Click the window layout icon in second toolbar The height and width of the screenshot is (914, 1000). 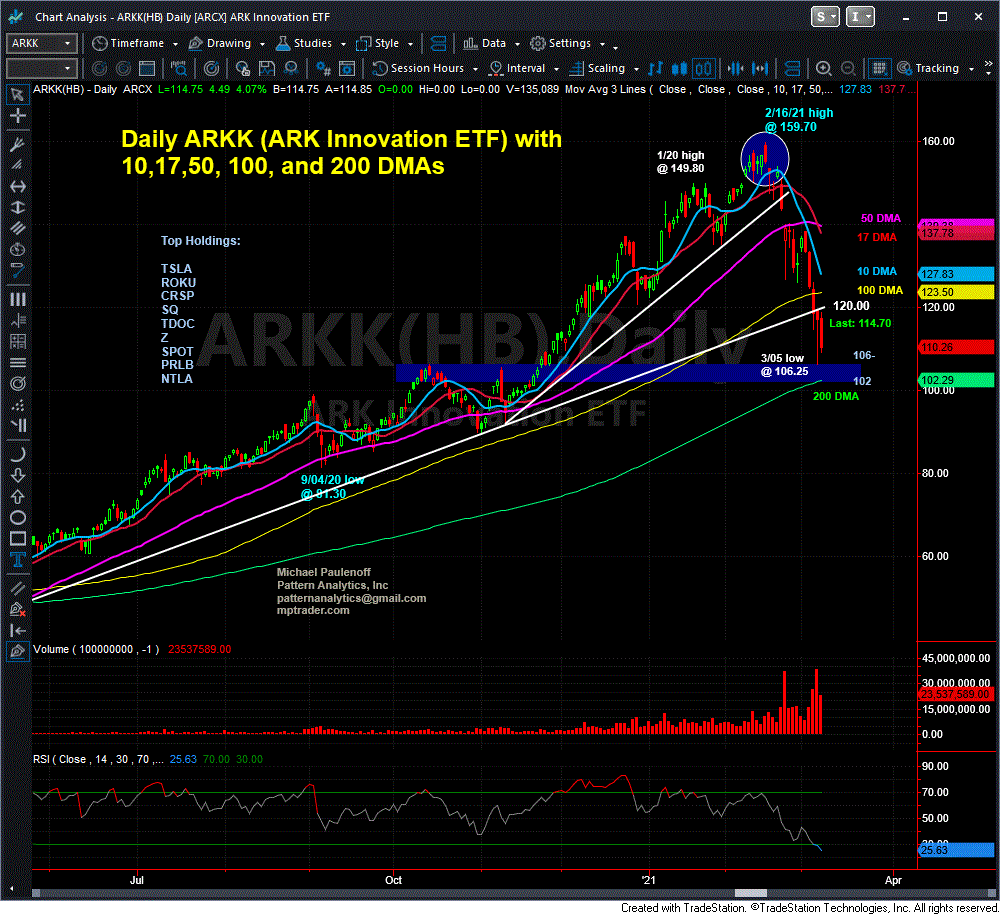(x=147, y=68)
